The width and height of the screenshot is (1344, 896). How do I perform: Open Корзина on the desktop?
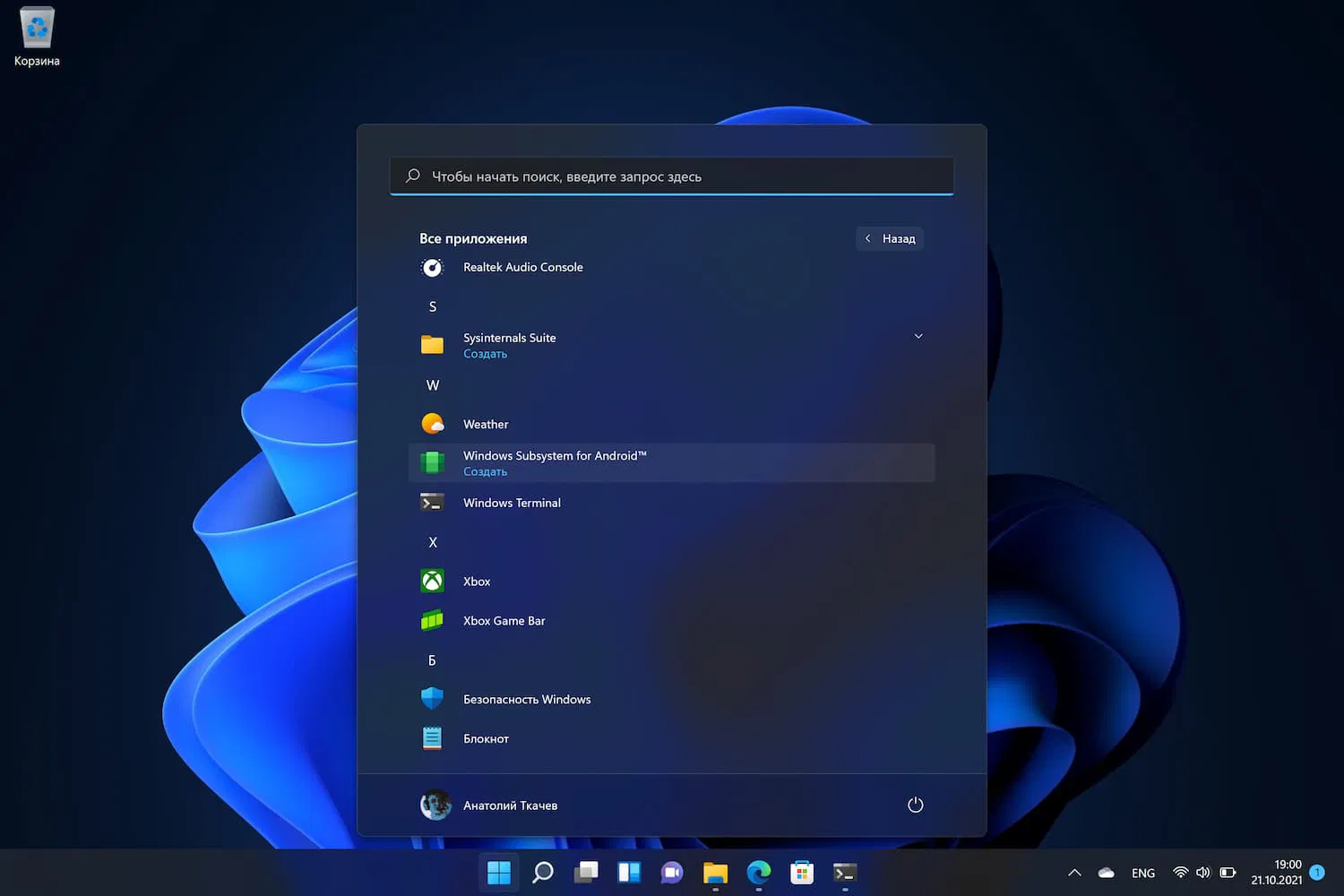[x=37, y=38]
